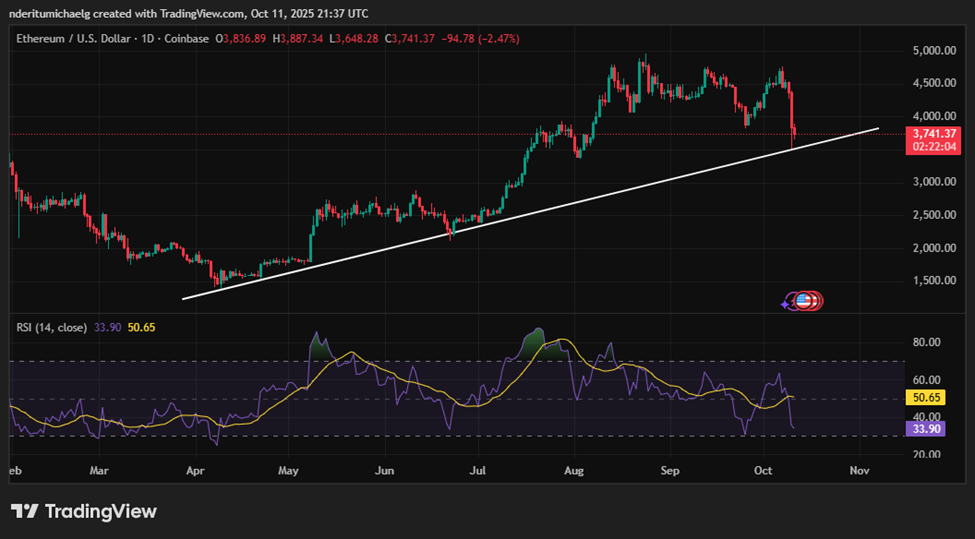Click the US flag economic event icon
This screenshot has width=975, height=539.
pos(802,299)
